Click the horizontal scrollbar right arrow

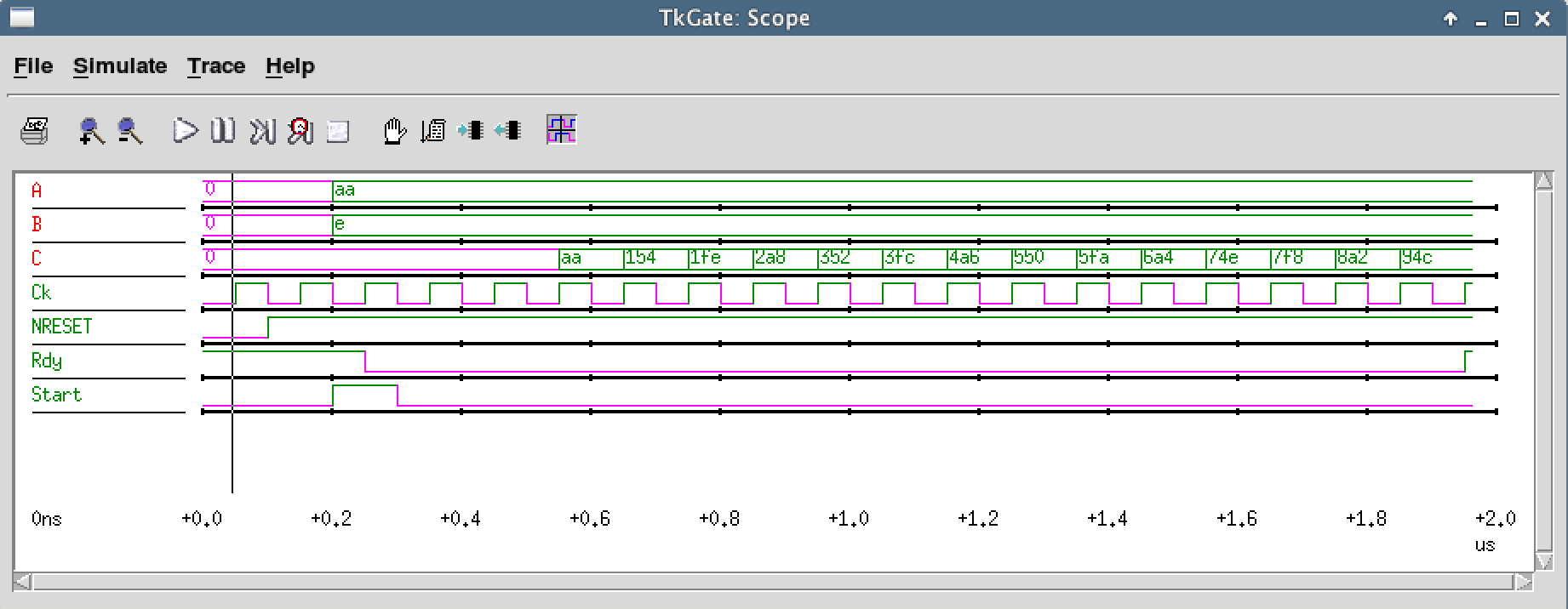point(1522,582)
